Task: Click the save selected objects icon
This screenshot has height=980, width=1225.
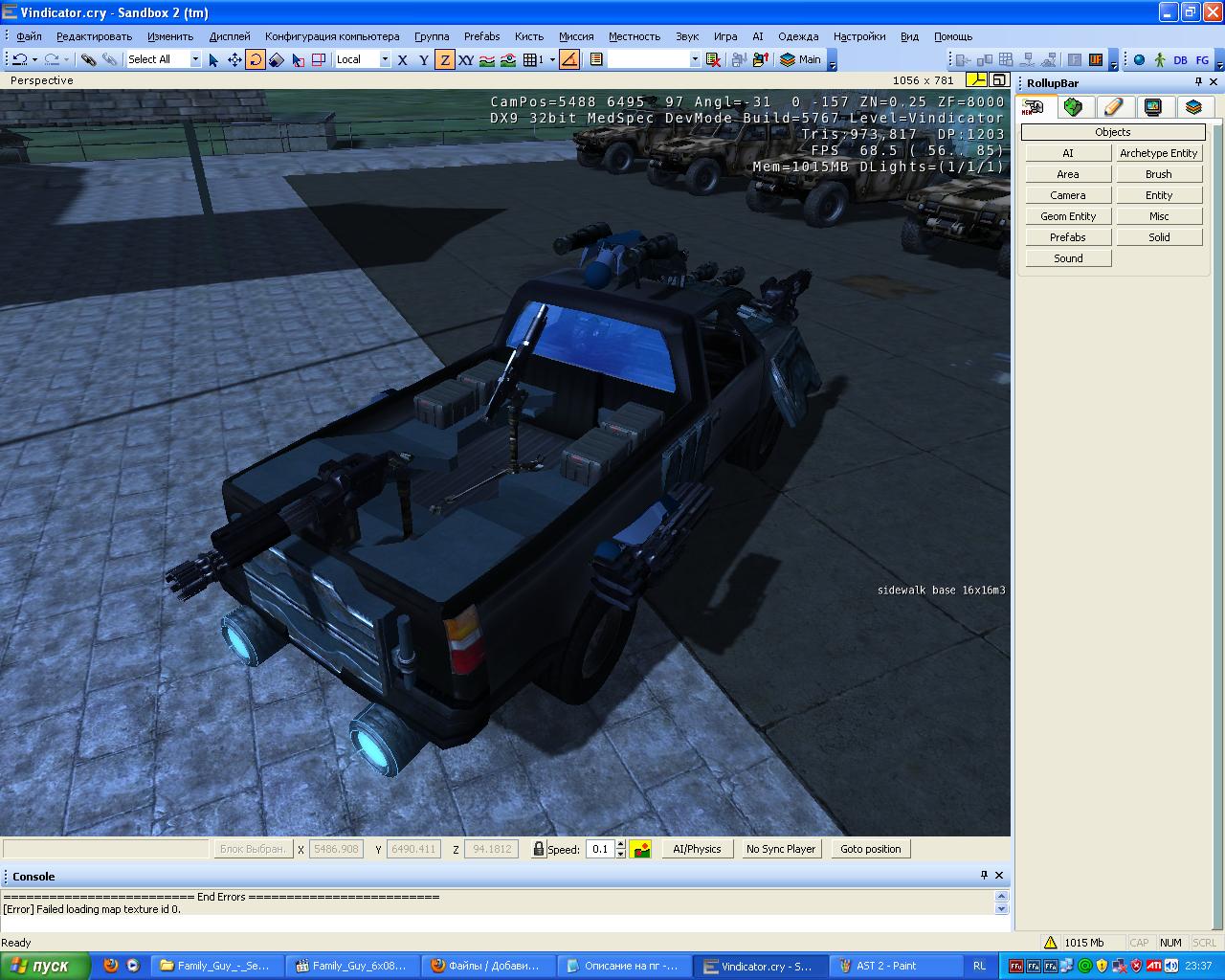Action: coord(739,59)
